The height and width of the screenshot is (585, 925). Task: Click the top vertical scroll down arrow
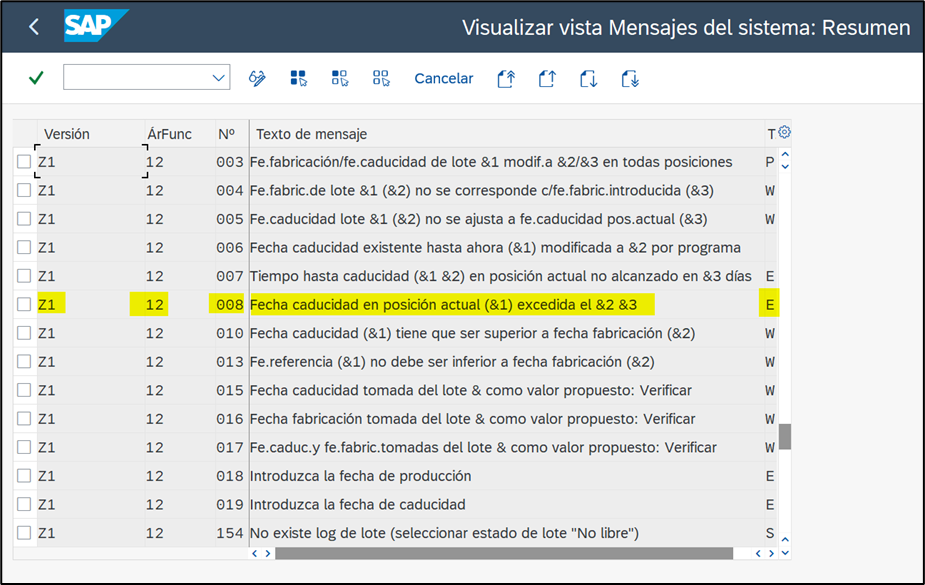[x=785, y=166]
